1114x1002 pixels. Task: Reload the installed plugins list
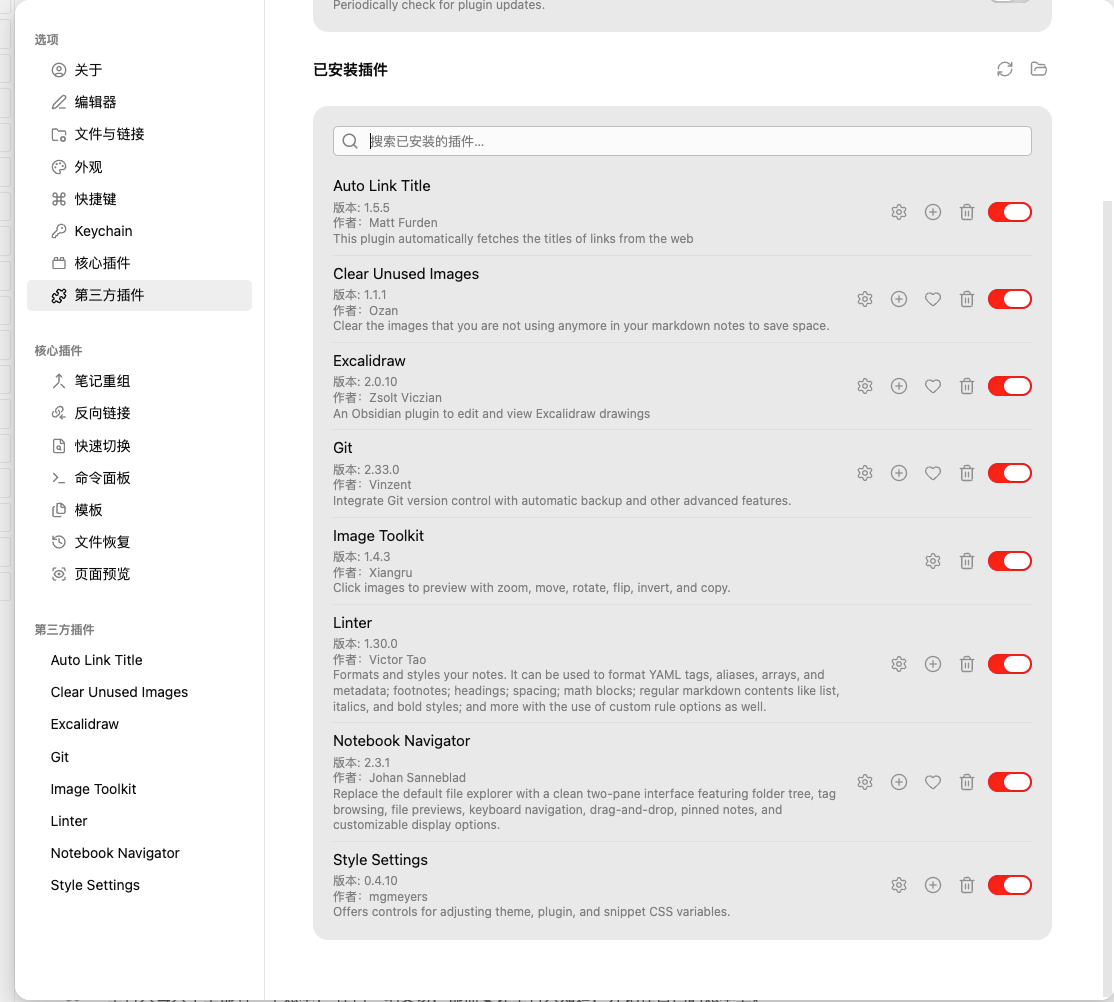(1005, 69)
